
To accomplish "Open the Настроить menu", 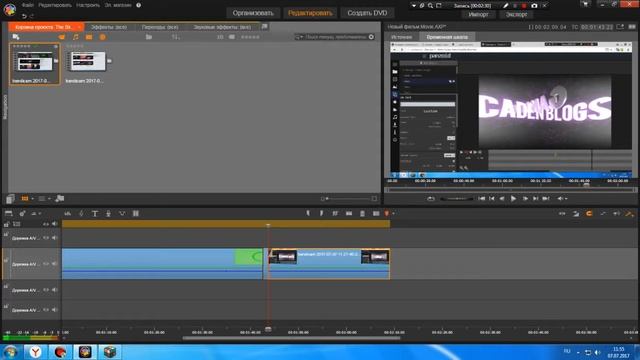I will [x=88, y=5].
